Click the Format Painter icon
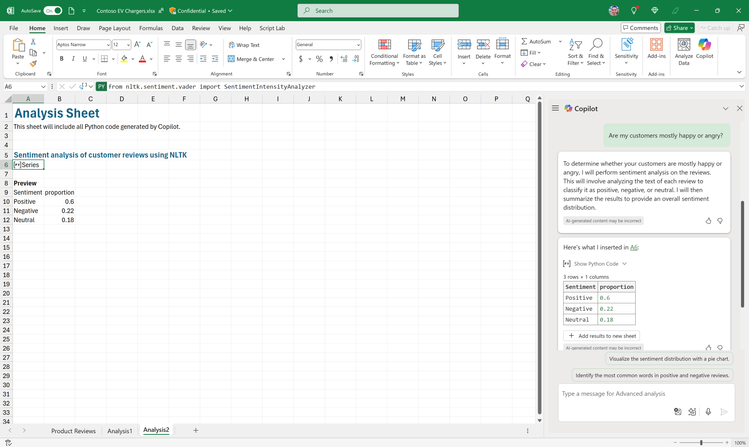Image resolution: width=749 pixels, height=447 pixels. tap(34, 63)
